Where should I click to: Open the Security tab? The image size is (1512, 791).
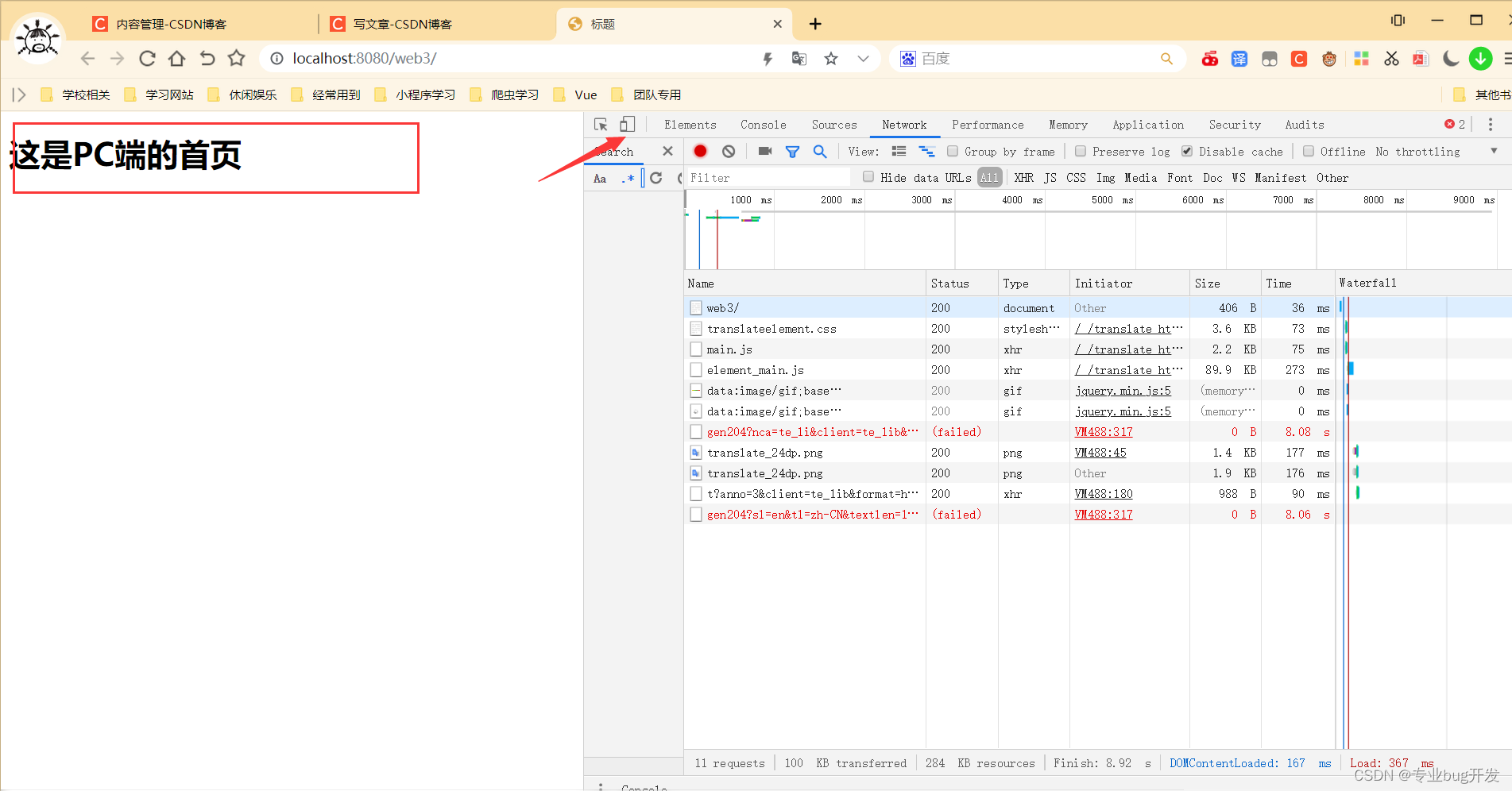click(x=1235, y=125)
